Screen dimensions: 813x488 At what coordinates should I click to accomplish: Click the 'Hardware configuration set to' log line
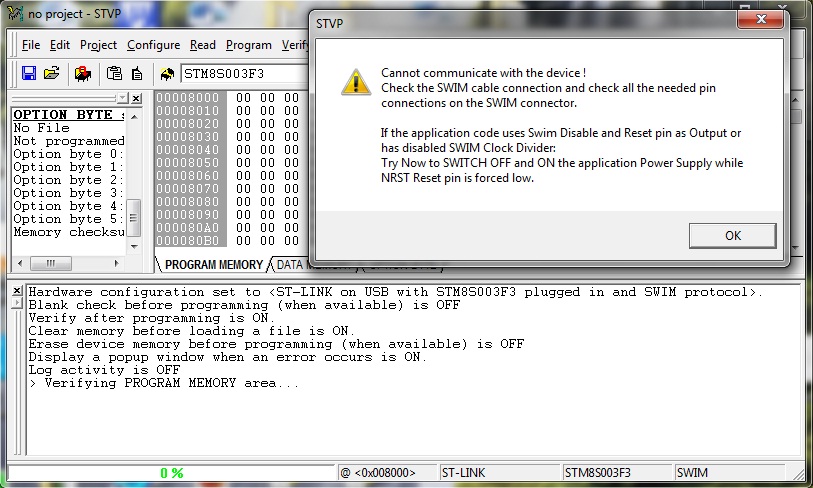tap(396, 292)
